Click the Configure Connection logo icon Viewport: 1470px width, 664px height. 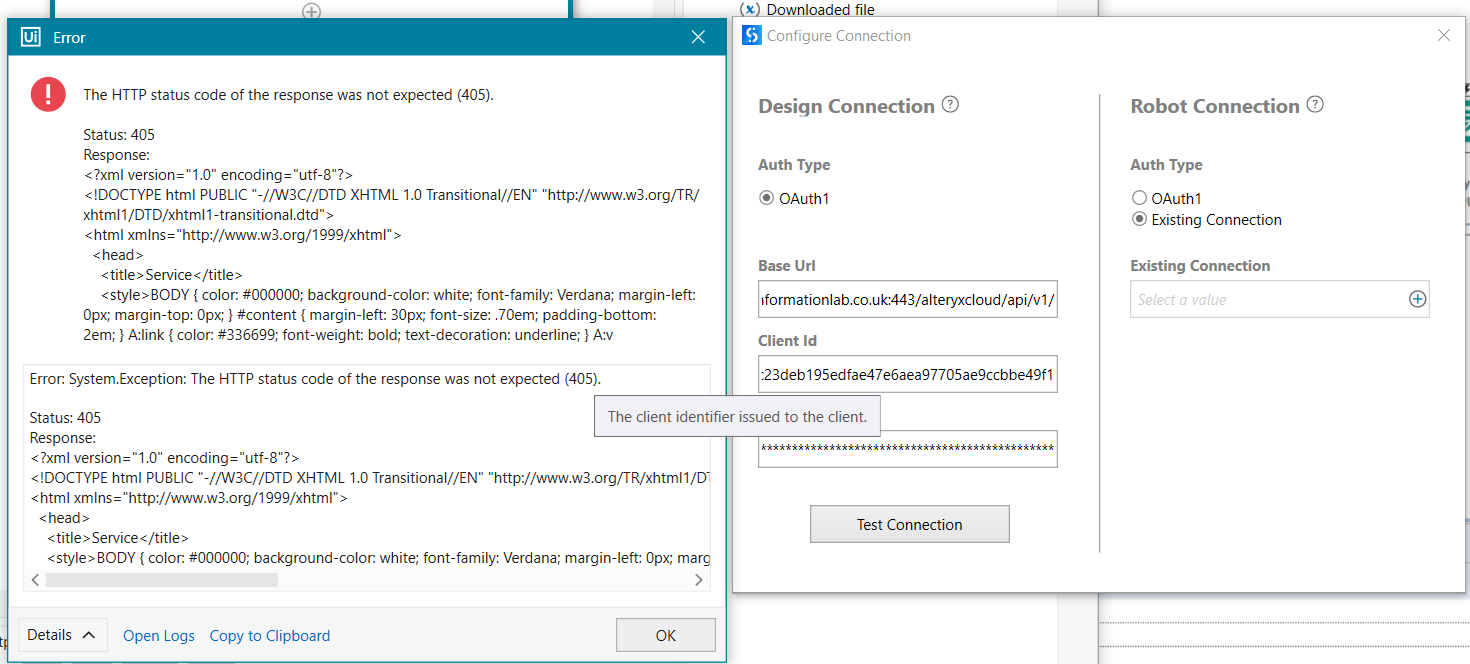752,36
